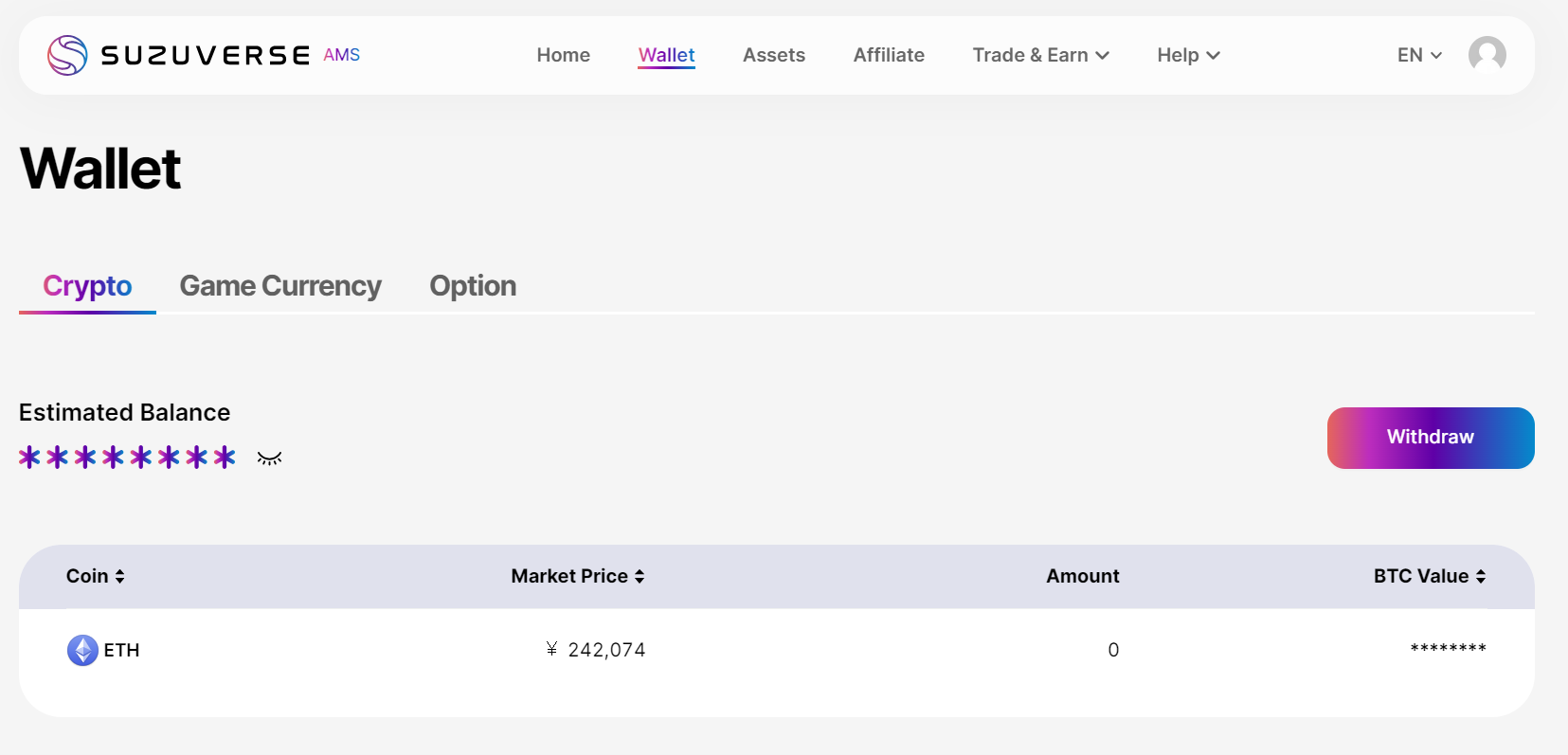Image resolution: width=1568 pixels, height=755 pixels.
Task: Sort by Market Price arrows
Action: 640,576
